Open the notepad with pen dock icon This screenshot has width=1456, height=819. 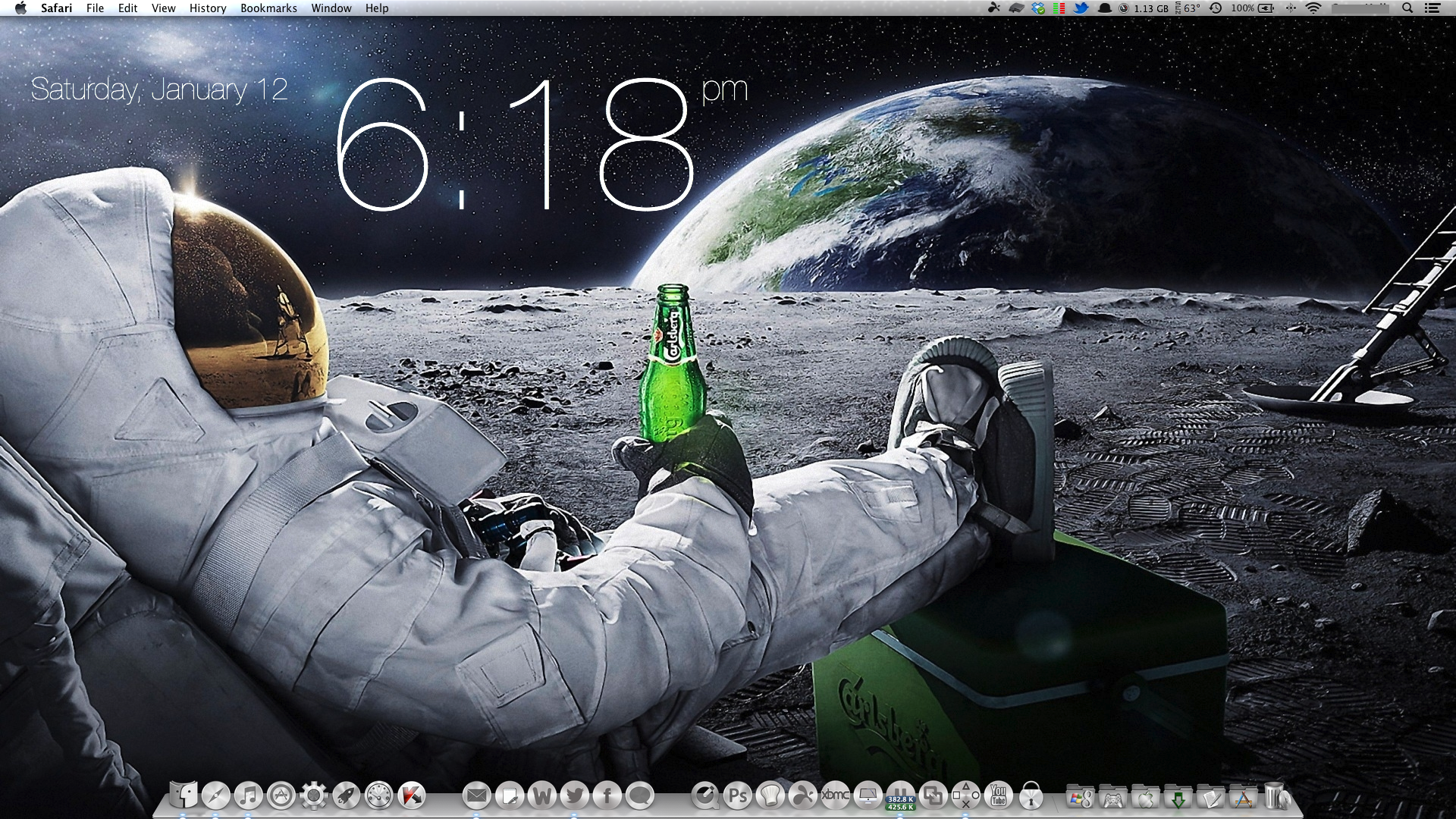(510, 795)
